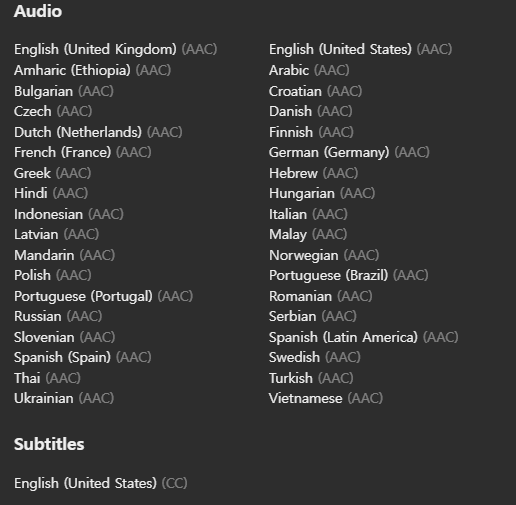This screenshot has height=505, width=516.
Task: Select Dutch (Netherlands) audio language
Action: [98, 132]
